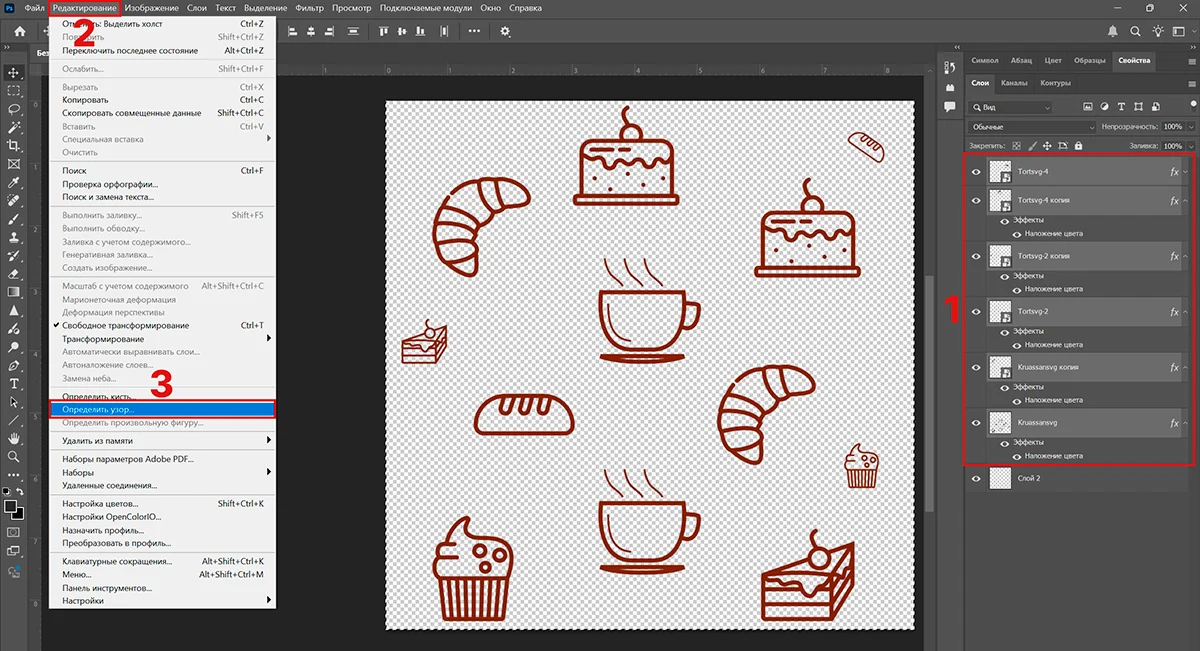Open the Изображение menu
The image size is (1200, 651).
152,8
